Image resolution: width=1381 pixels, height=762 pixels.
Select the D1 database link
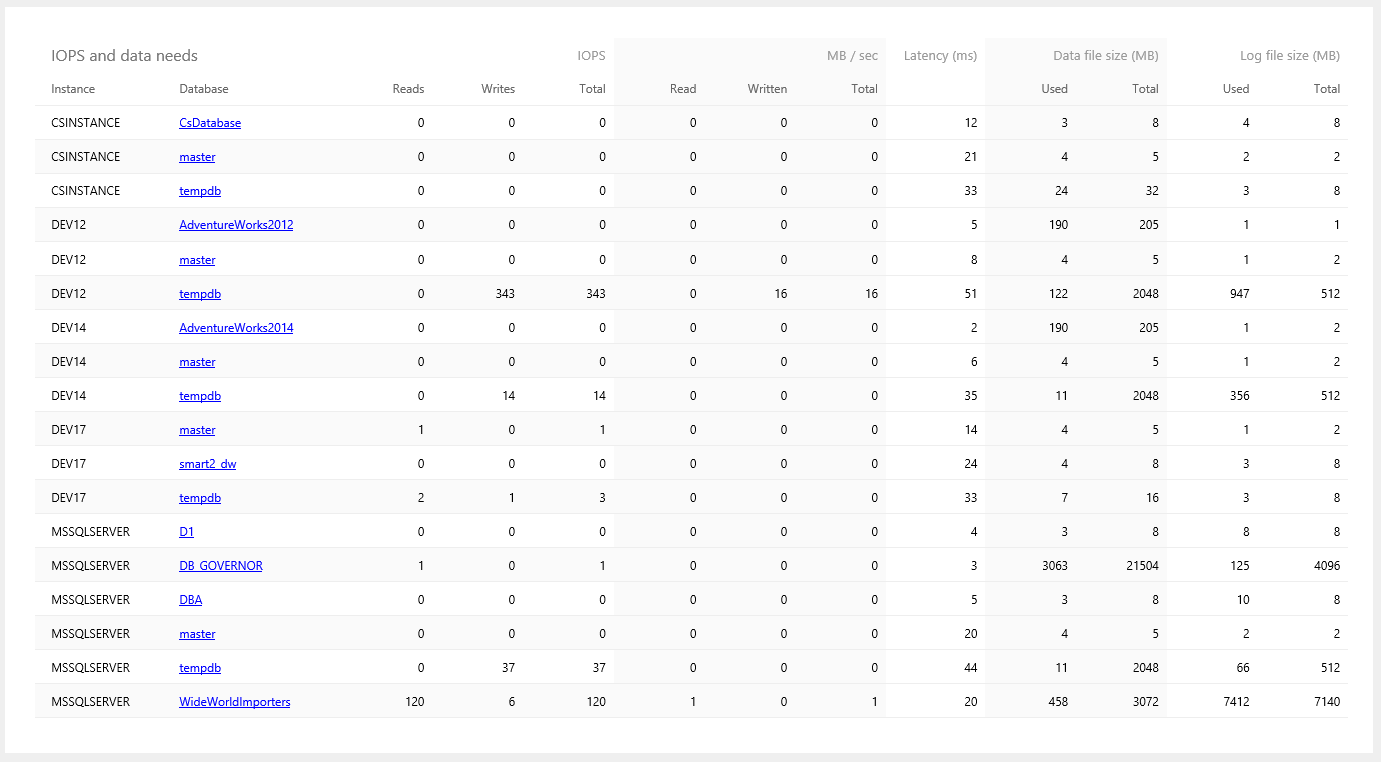(187, 532)
